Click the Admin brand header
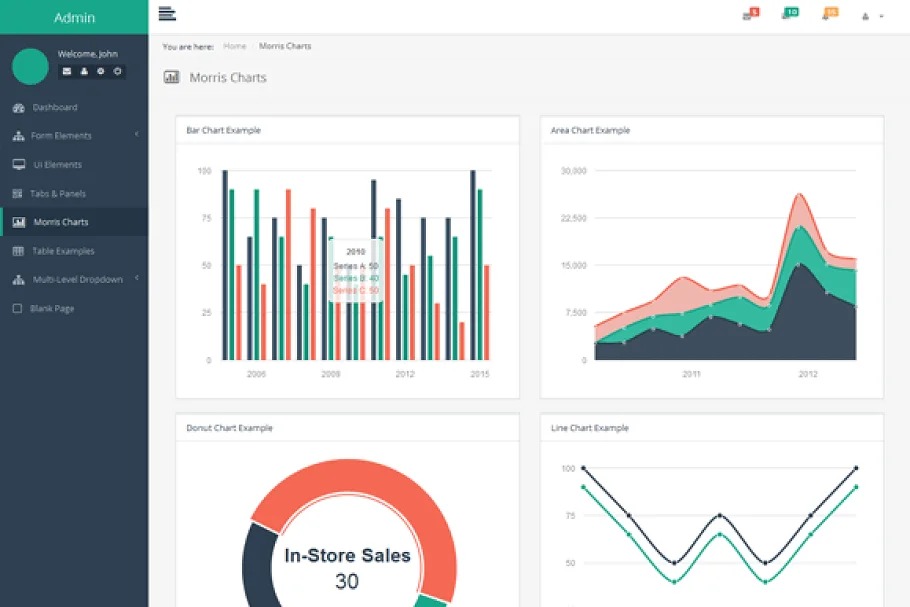Viewport: 910px width, 607px height. coord(74,17)
